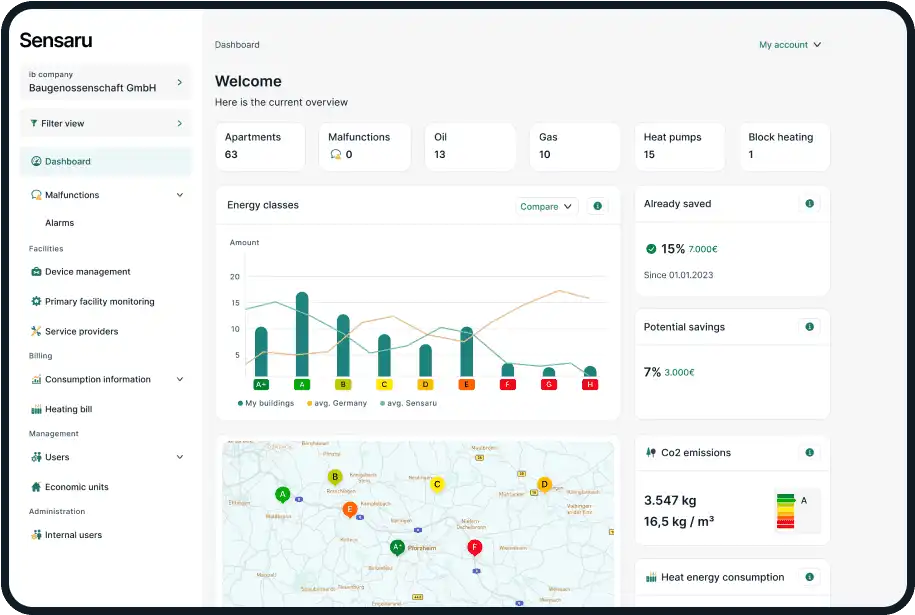Open the Apartments 63 card

[x=260, y=146]
